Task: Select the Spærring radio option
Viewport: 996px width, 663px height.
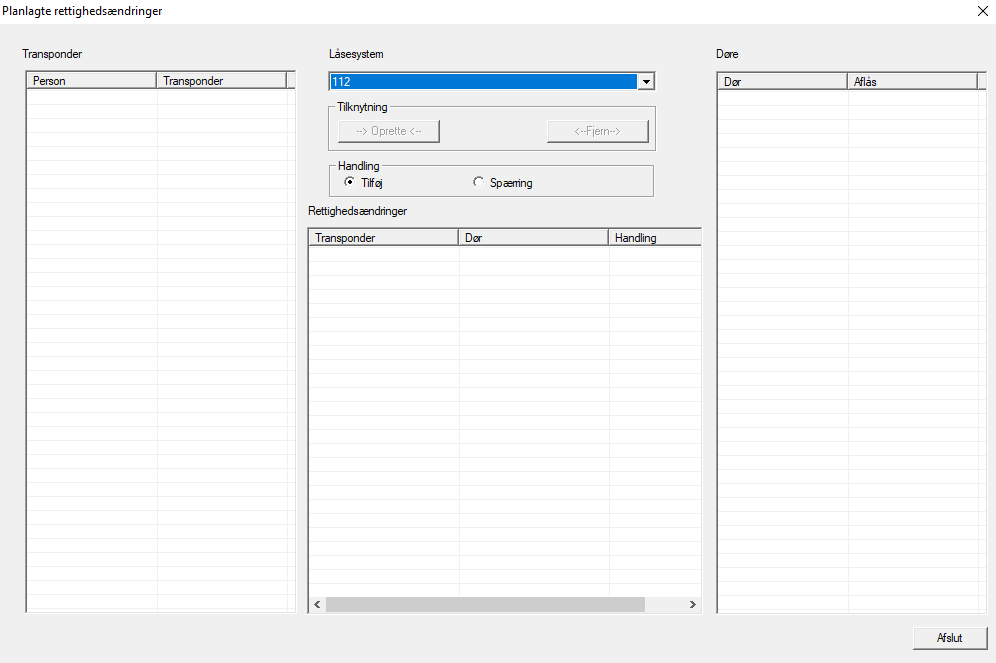Action: (479, 183)
